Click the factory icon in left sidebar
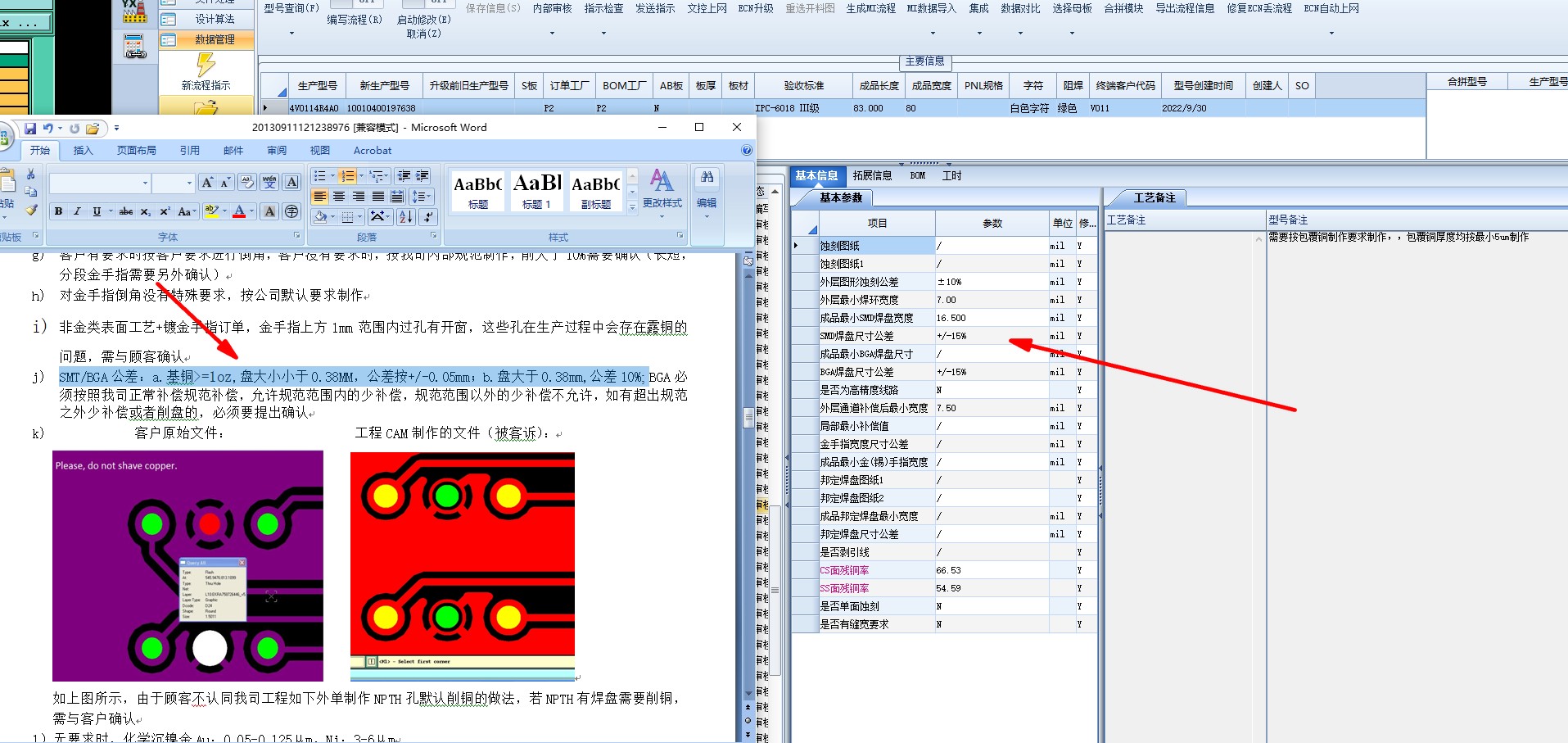The height and width of the screenshot is (743, 1568). (135, 11)
